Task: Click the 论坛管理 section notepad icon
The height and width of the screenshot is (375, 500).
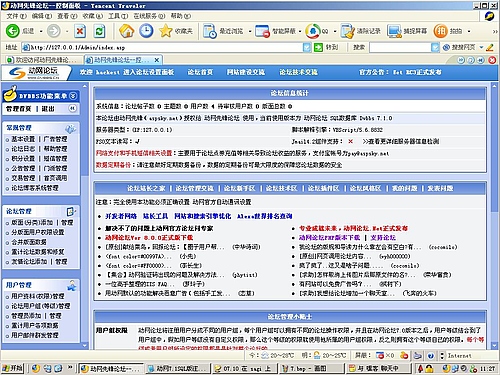Action: tap(71, 212)
